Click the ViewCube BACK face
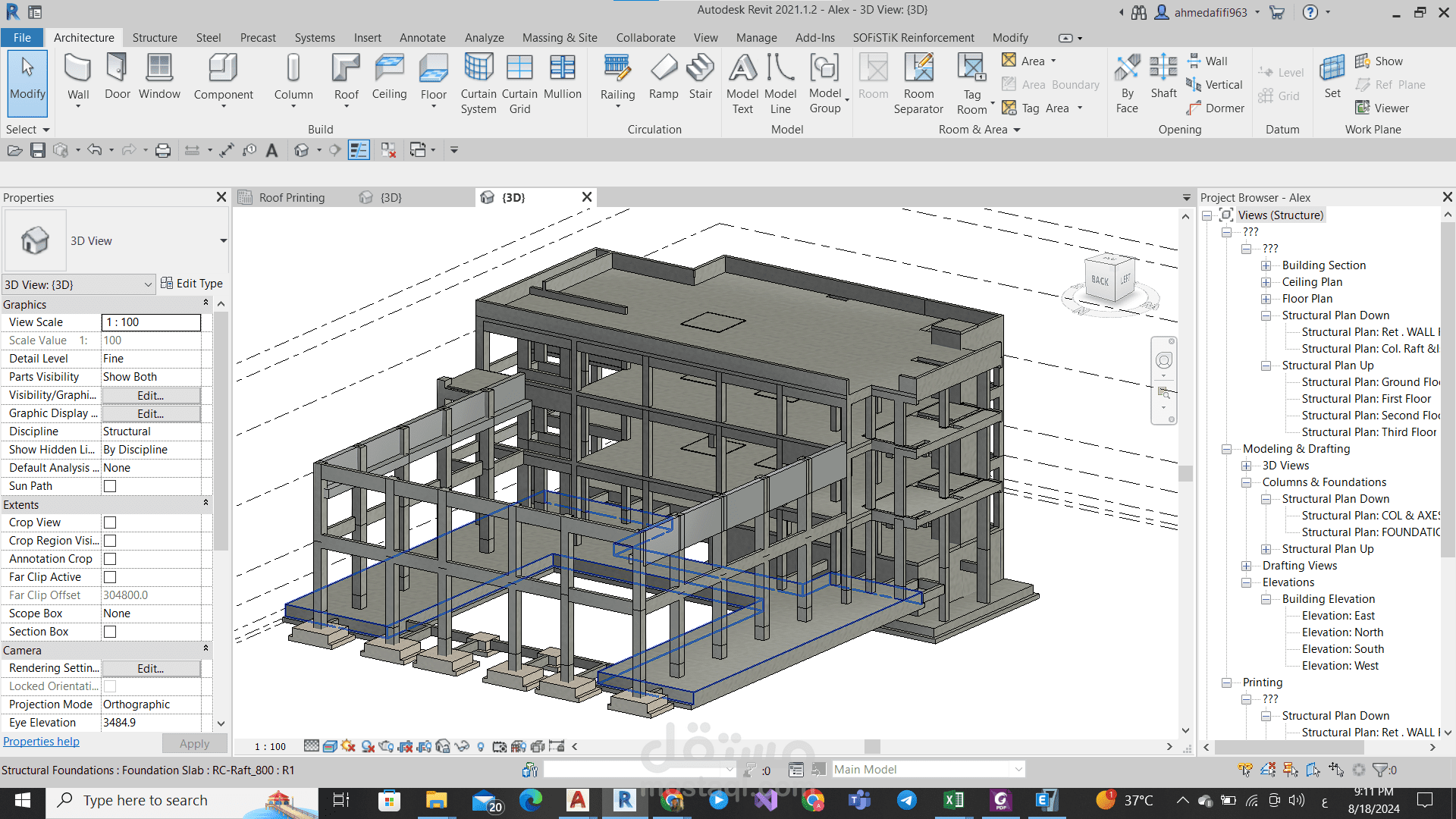The image size is (1456, 819). click(1100, 281)
